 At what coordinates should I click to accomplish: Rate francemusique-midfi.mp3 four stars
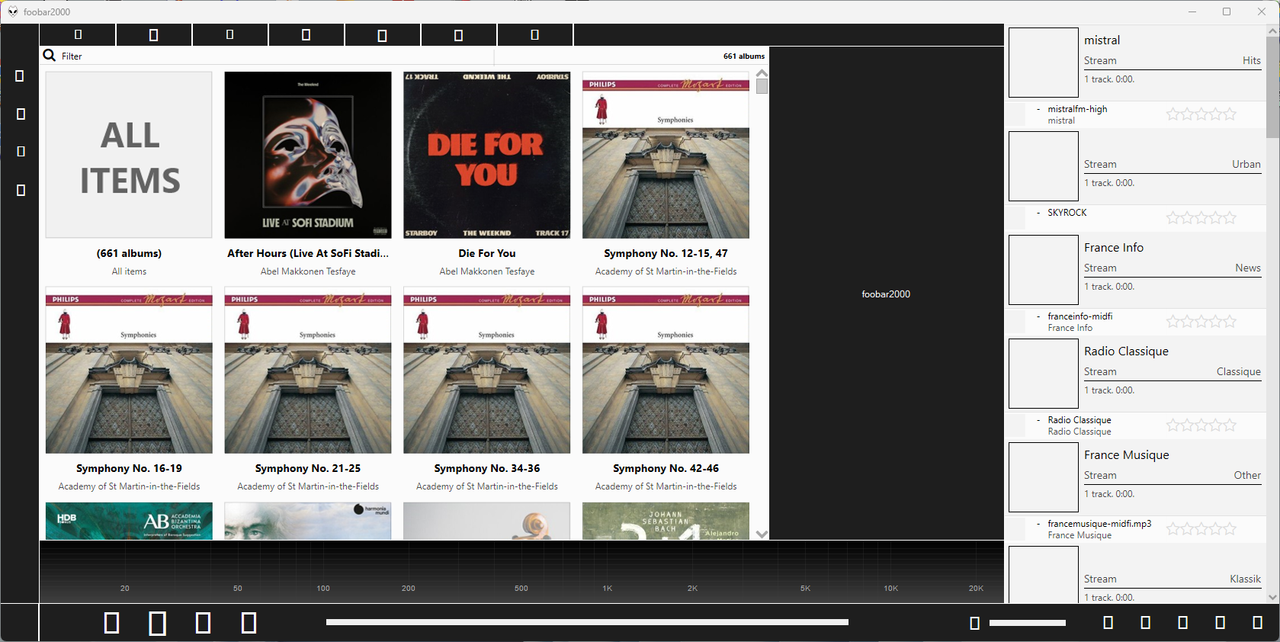click(x=1216, y=529)
